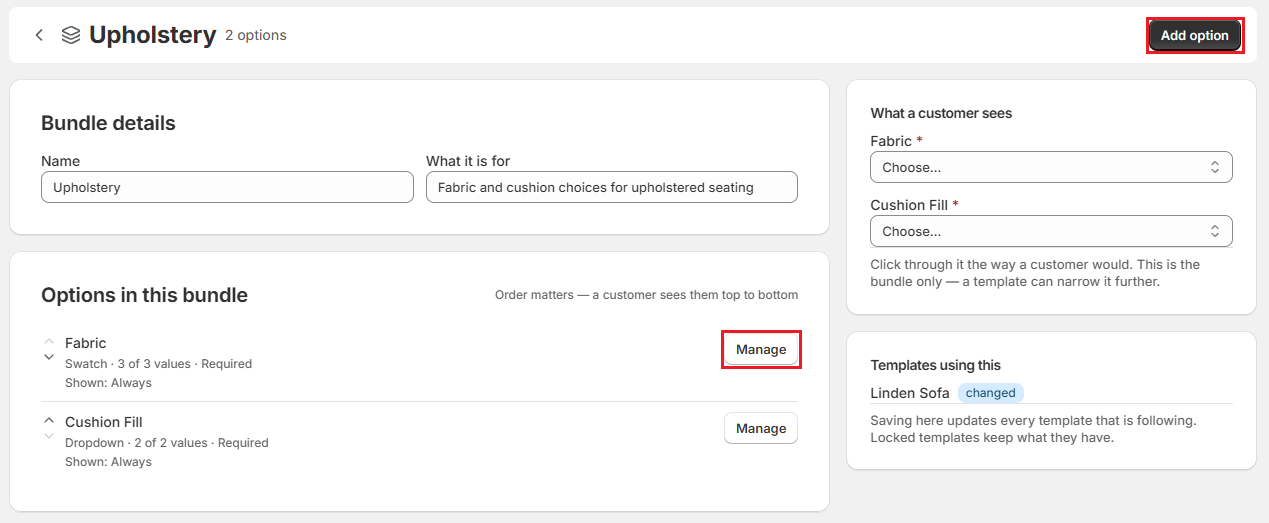Open the Cushion Fill preview dropdown
Screen dimensions: 1269x523
(x=1051, y=231)
